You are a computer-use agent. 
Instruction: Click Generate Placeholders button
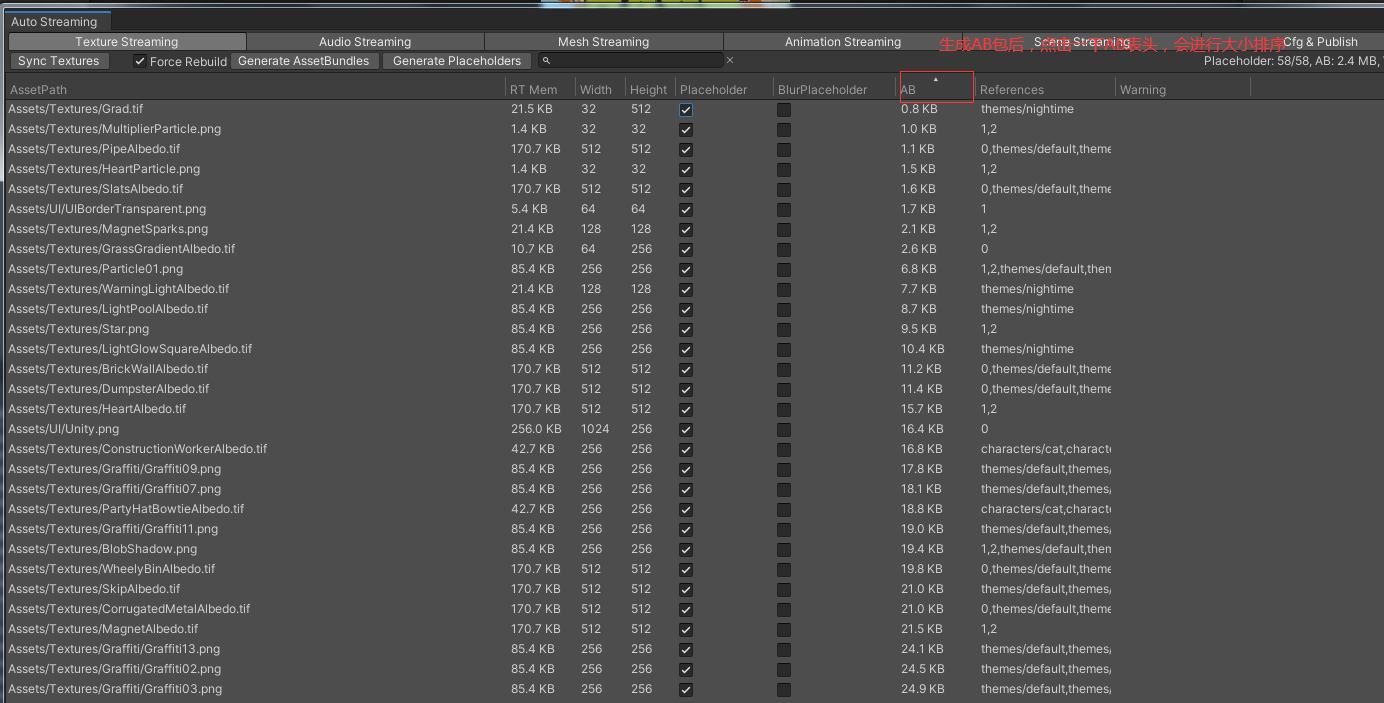click(457, 61)
